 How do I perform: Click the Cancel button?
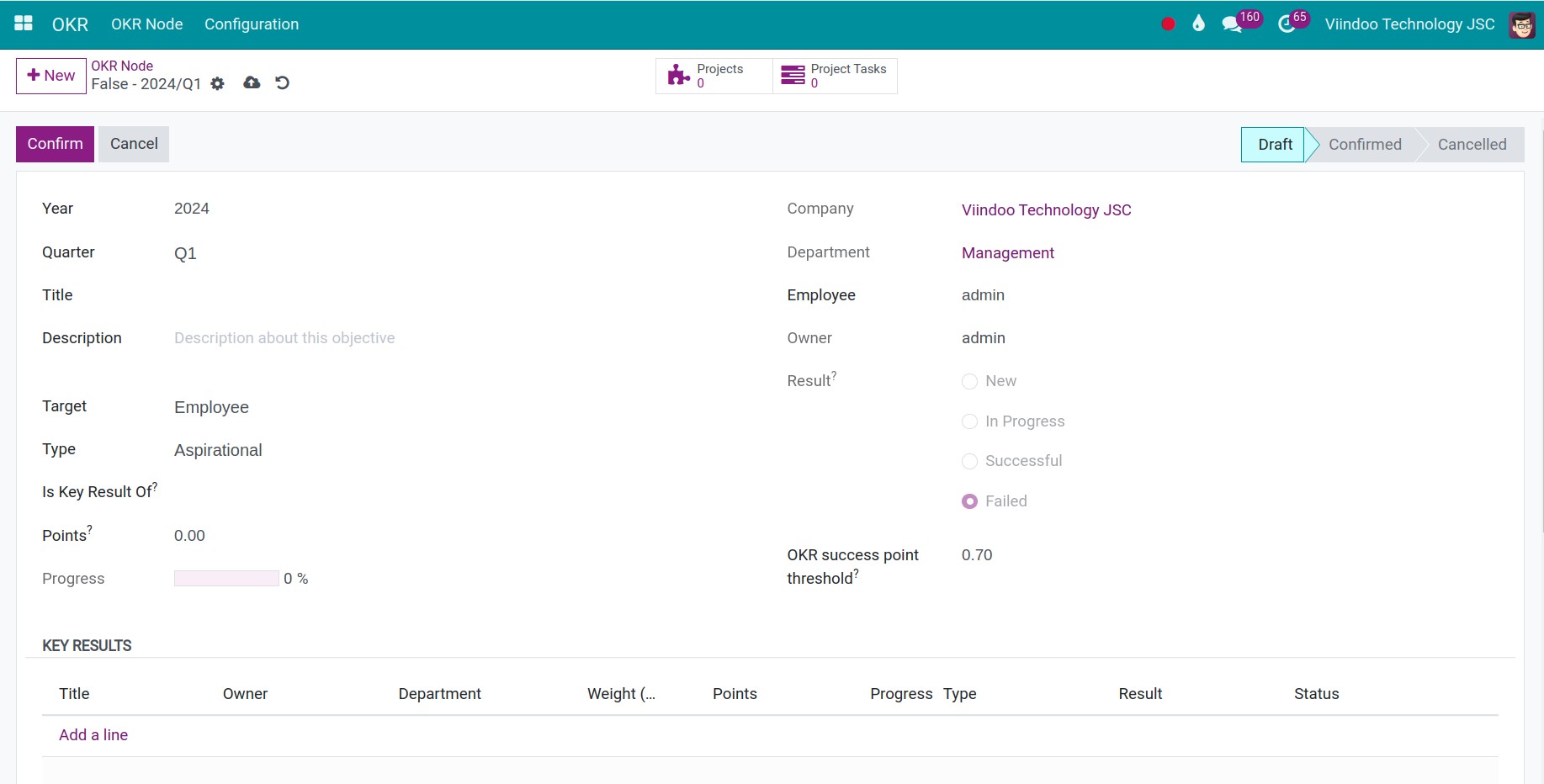point(134,144)
